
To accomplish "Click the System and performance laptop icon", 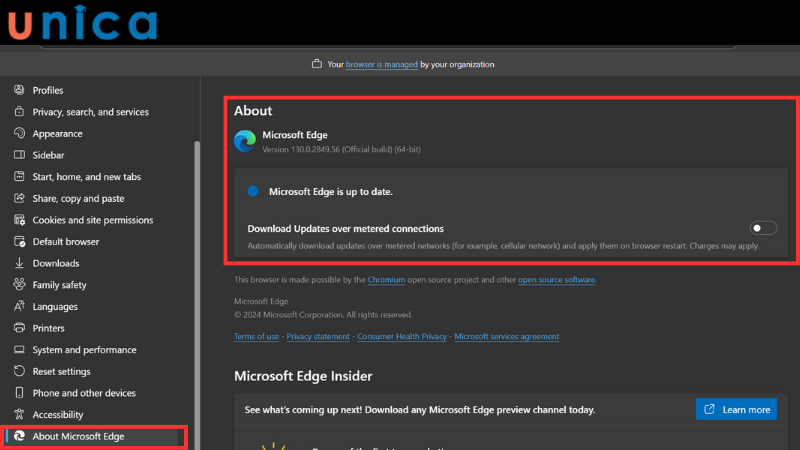I will (x=19, y=349).
